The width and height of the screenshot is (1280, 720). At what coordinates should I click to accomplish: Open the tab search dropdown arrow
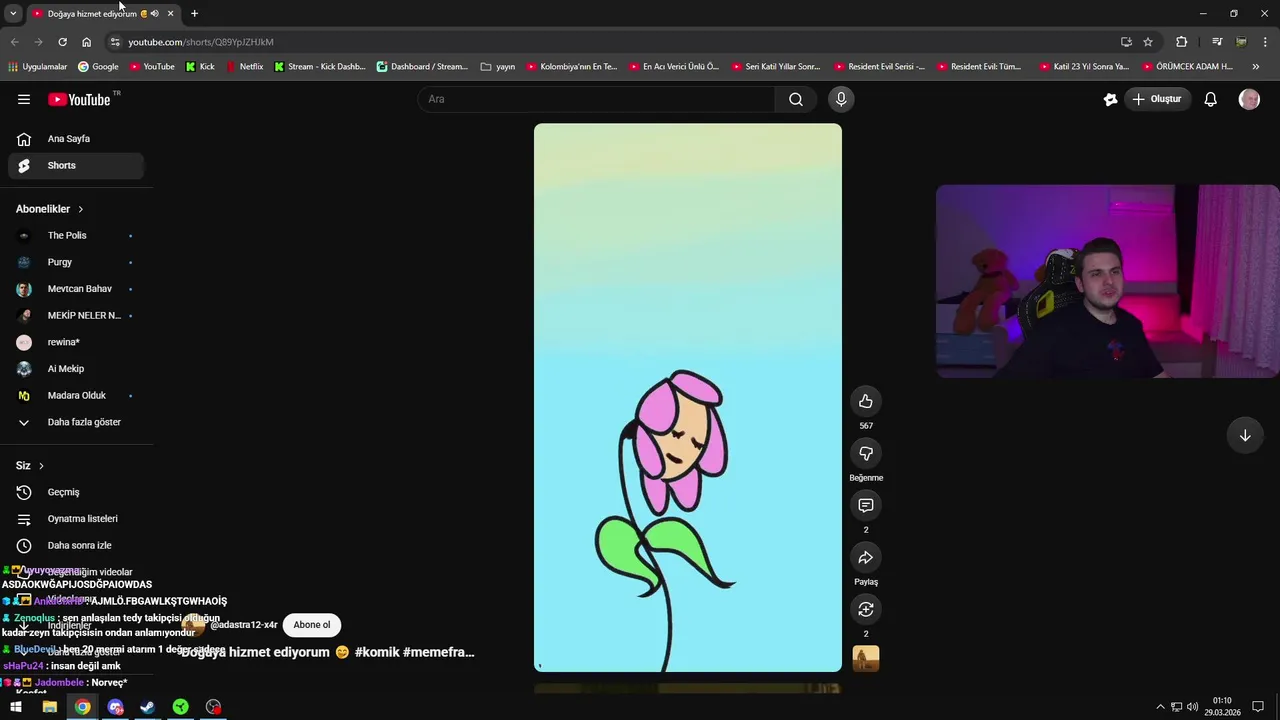pyautogui.click(x=13, y=14)
